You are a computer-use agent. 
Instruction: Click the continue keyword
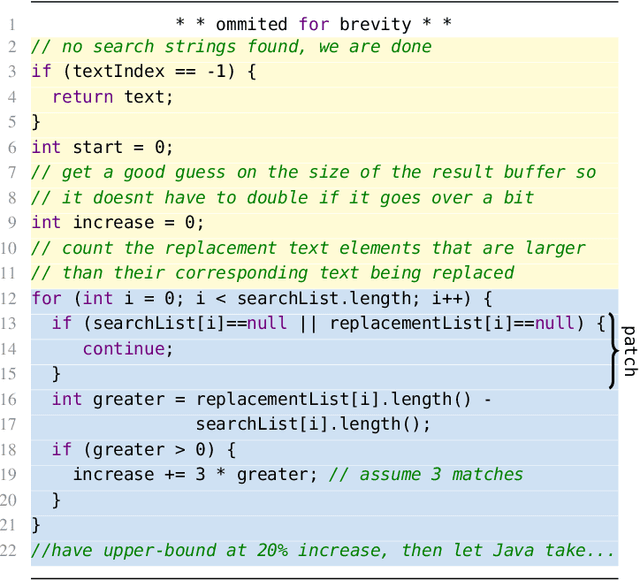(127, 349)
